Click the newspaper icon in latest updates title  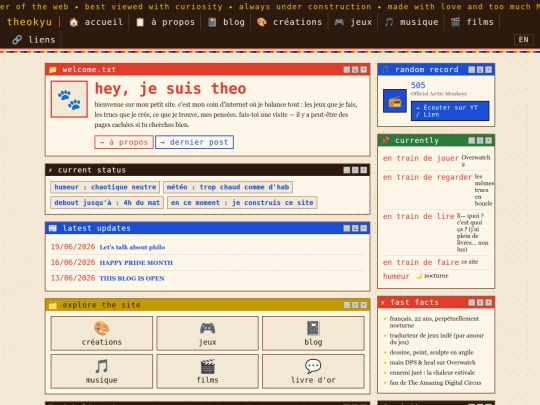click(x=53, y=228)
